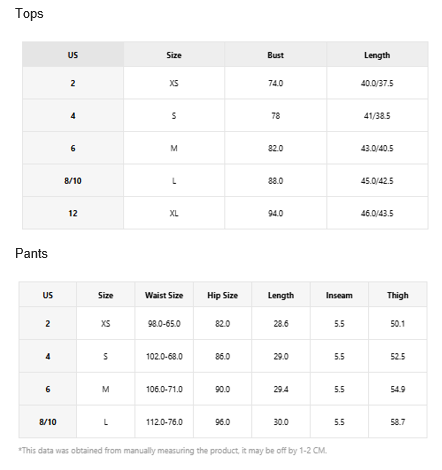
Task: Click the 58.7 thigh value
Action: 397,422
